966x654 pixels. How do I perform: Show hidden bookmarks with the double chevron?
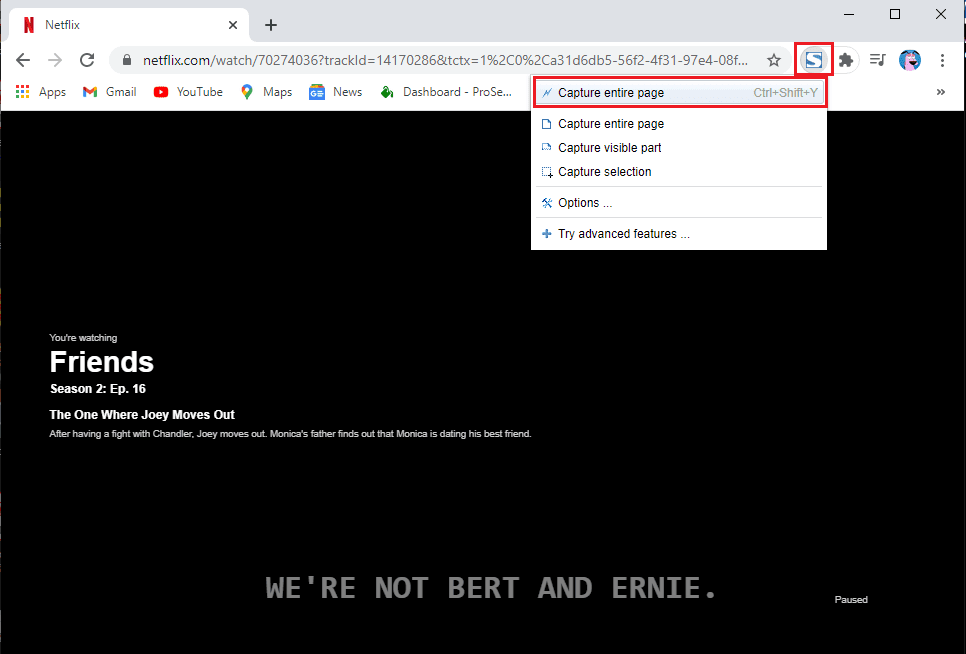(x=941, y=92)
